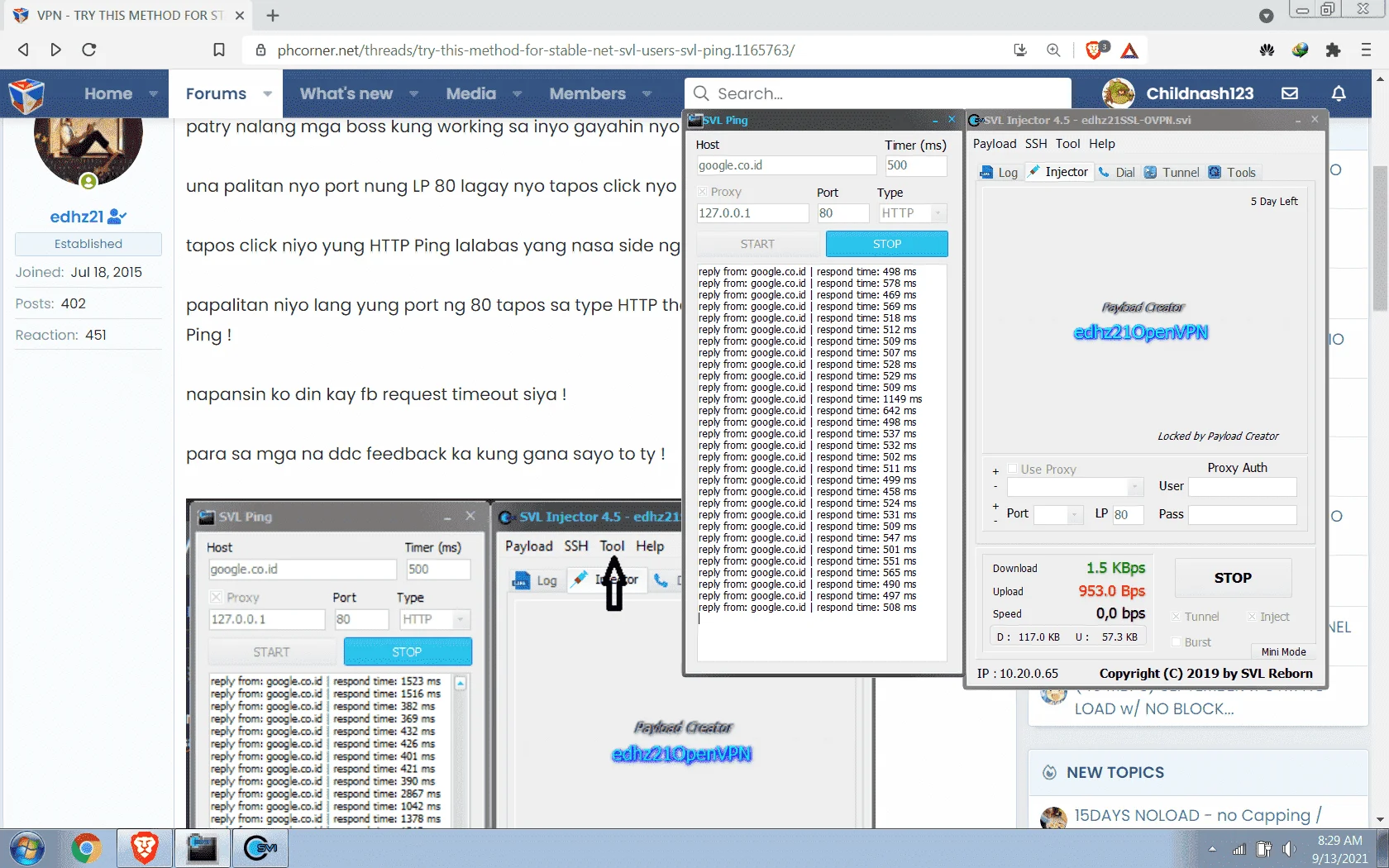Enable the Use Proxy checkbox in SVL Injector
This screenshot has width=1389, height=868.
(x=1012, y=469)
